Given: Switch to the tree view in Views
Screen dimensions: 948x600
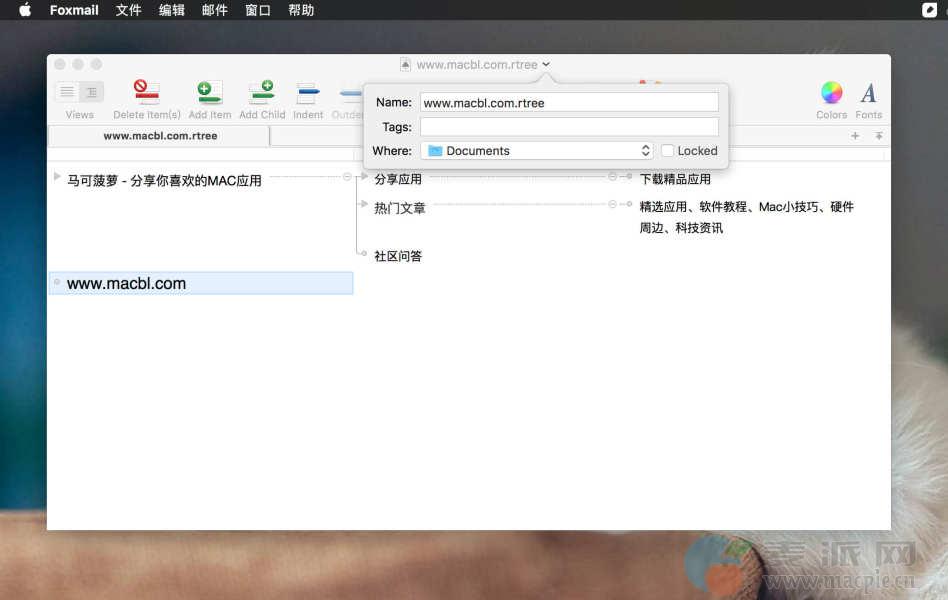Looking at the screenshot, I should (91, 92).
